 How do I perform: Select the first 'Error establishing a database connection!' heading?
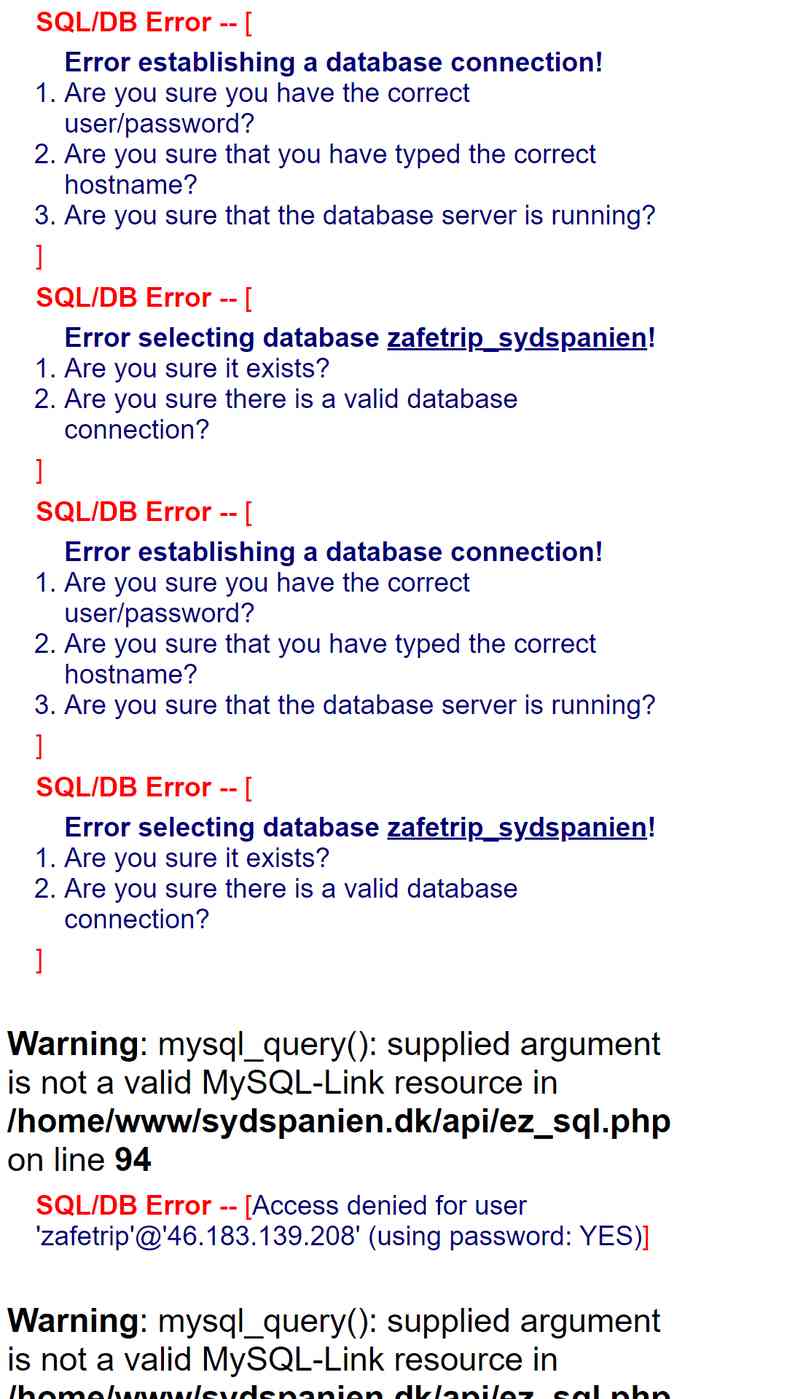pos(334,62)
